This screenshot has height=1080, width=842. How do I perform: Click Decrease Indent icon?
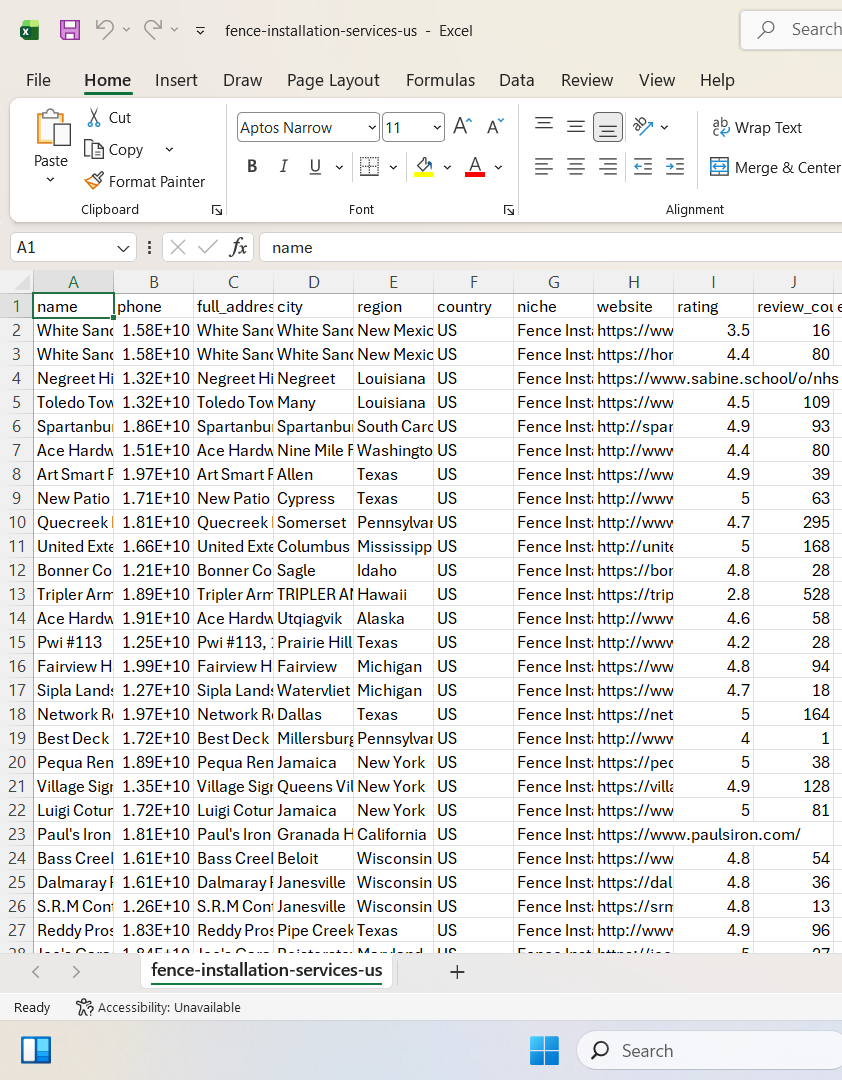click(x=643, y=167)
